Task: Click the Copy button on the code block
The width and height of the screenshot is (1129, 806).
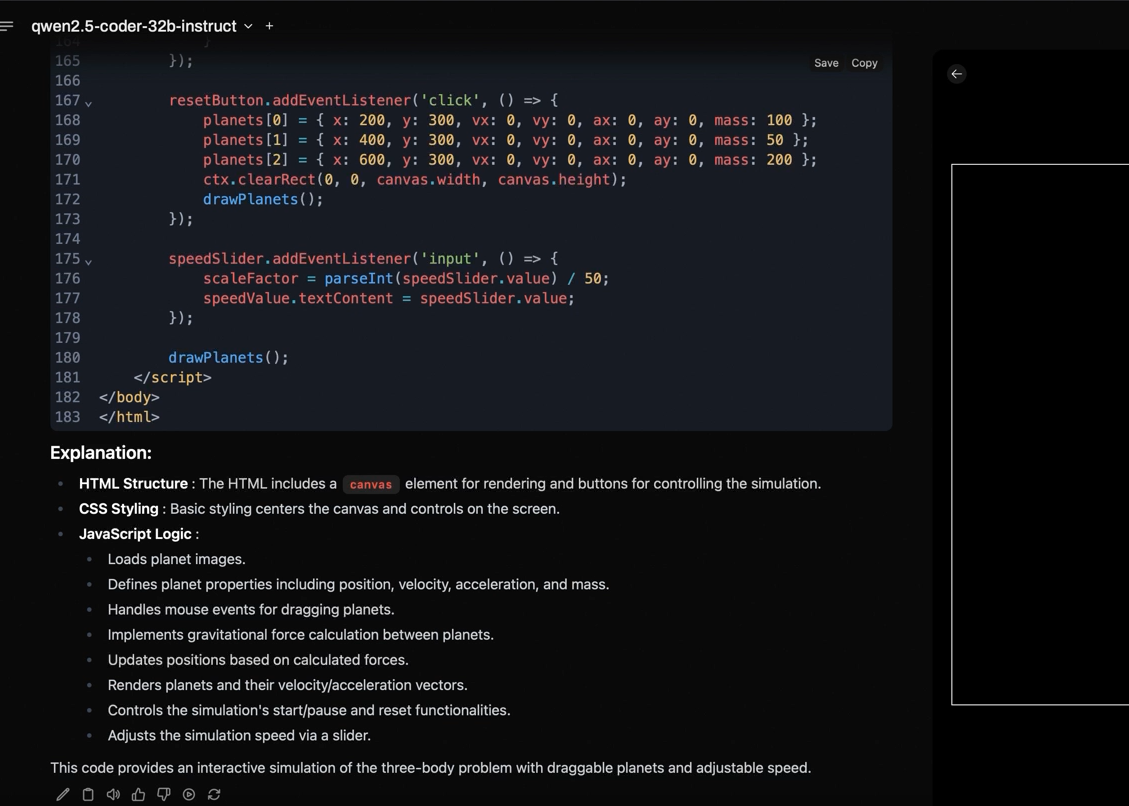Action: pos(864,63)
